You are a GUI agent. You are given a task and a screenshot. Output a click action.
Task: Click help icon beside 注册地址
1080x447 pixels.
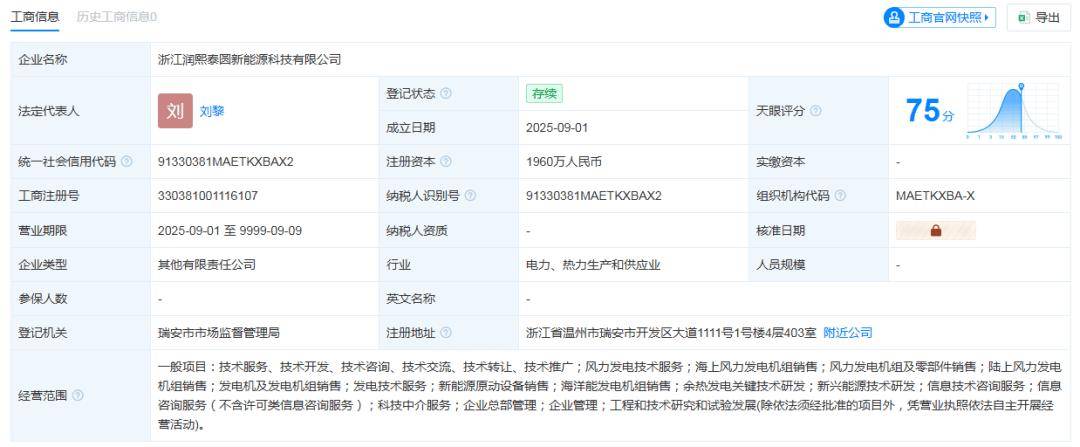point(445,332)
